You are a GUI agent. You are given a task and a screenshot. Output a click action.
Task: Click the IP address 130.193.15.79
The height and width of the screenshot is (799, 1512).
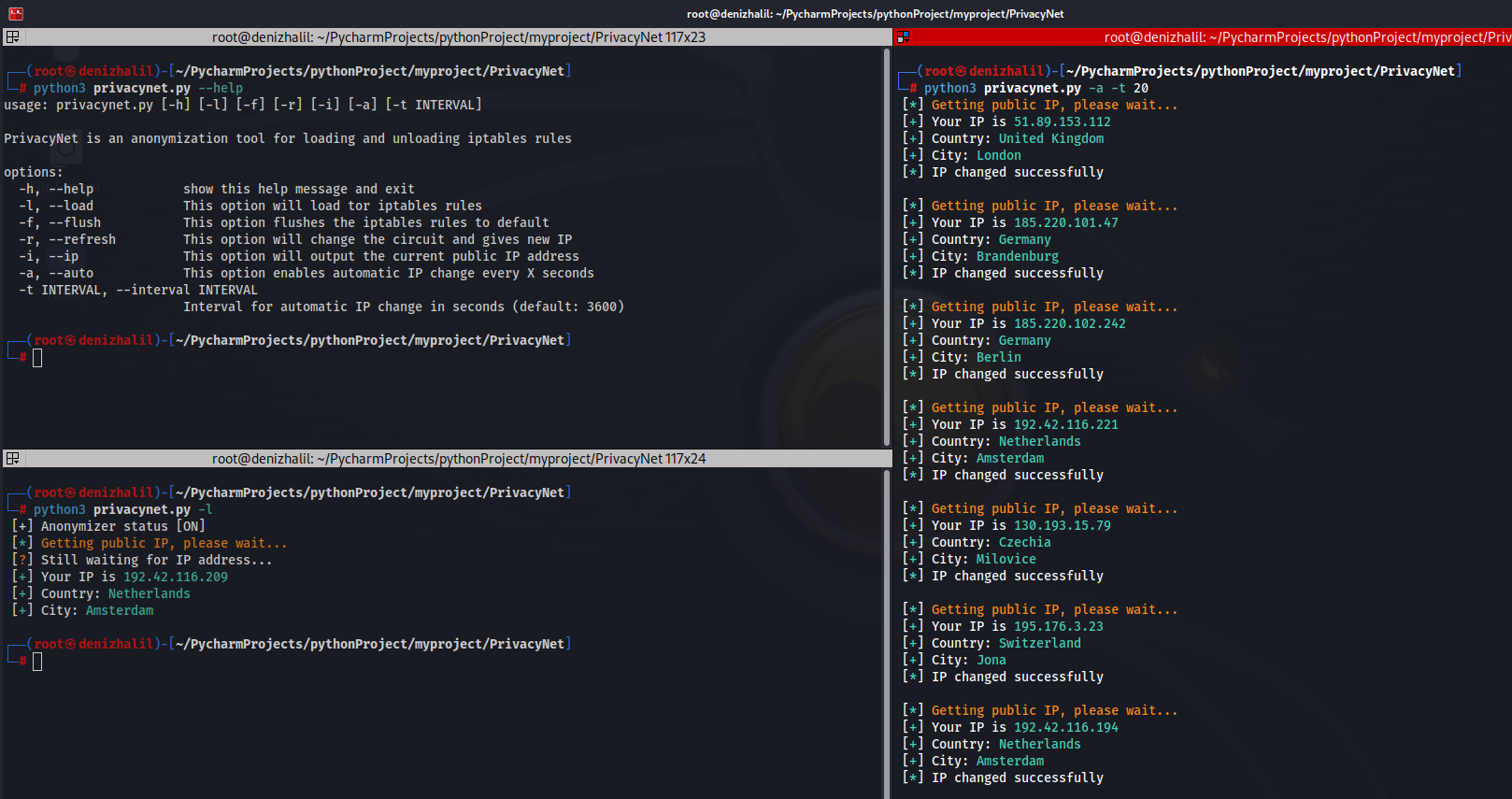tap(1063, 525)
